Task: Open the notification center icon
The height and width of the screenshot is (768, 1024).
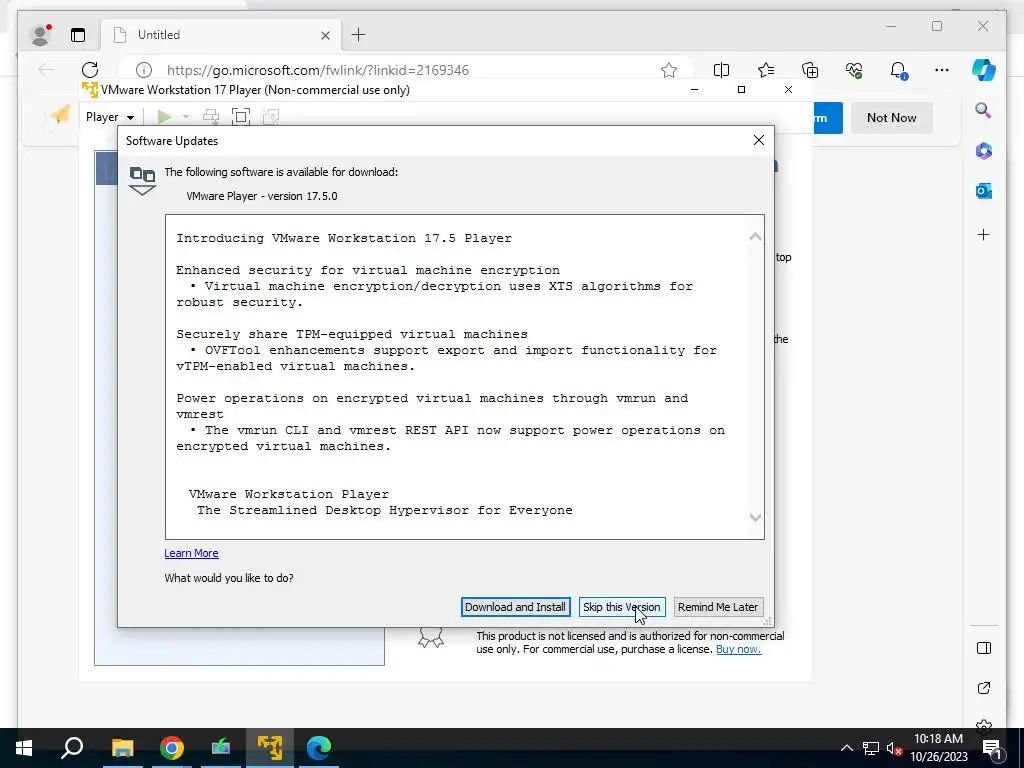Action: click(x=992, y=748)
